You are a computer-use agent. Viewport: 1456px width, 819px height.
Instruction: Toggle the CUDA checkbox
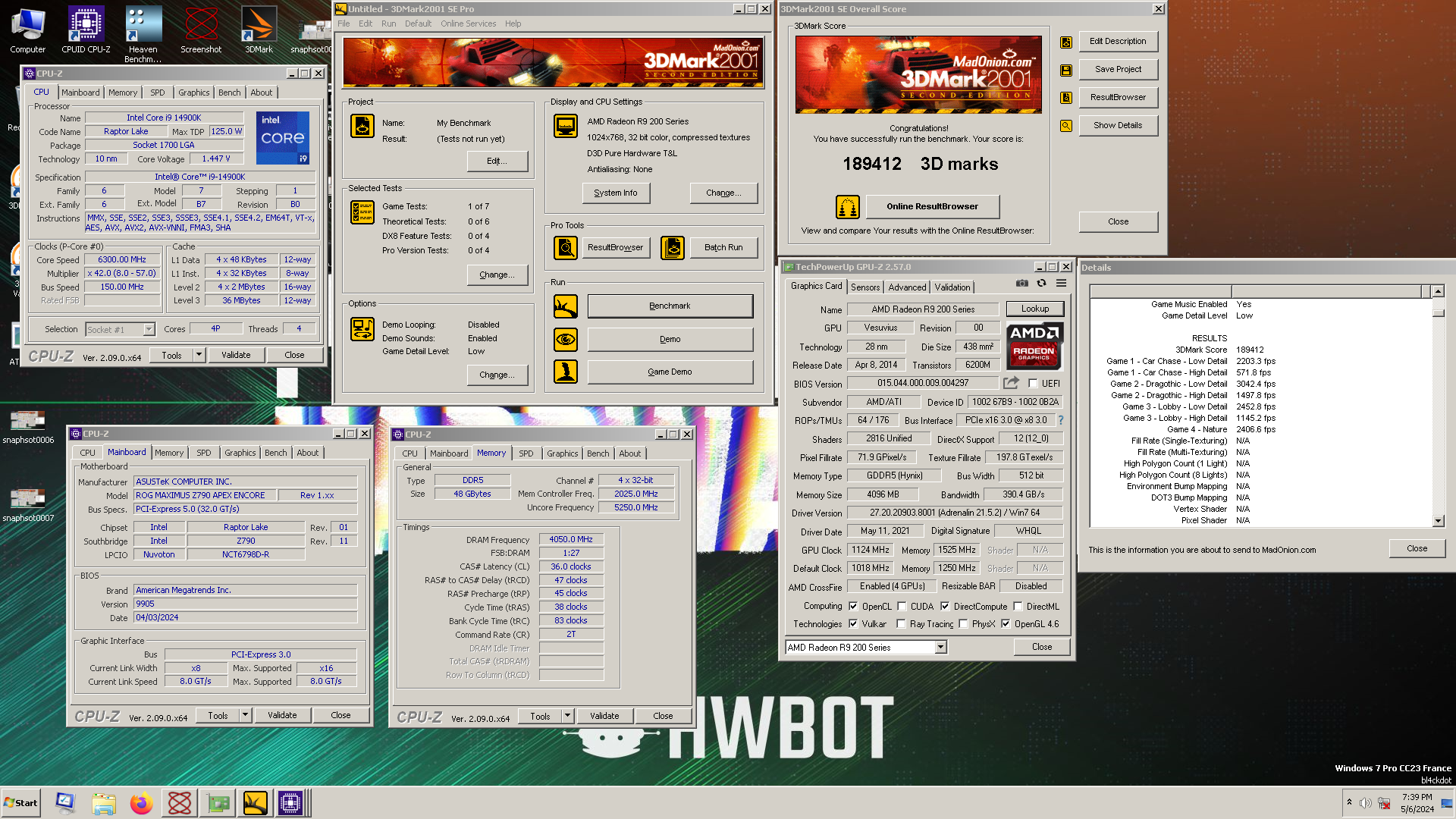pos(902,607)
